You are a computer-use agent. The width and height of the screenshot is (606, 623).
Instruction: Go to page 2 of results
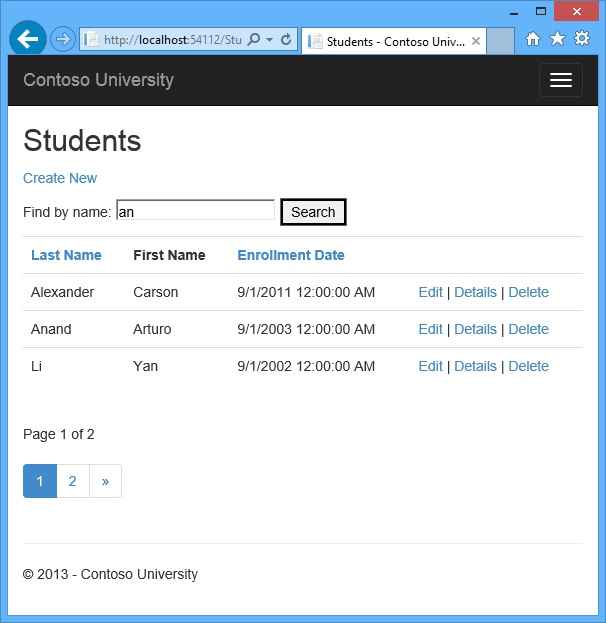pos(73,481)
